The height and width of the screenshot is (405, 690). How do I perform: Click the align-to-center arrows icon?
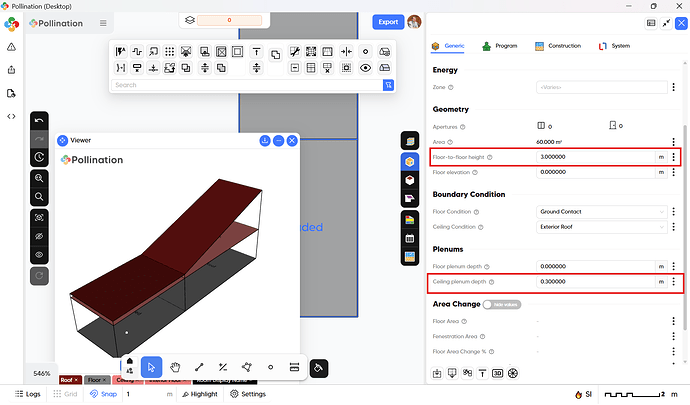tap(346, 52)
